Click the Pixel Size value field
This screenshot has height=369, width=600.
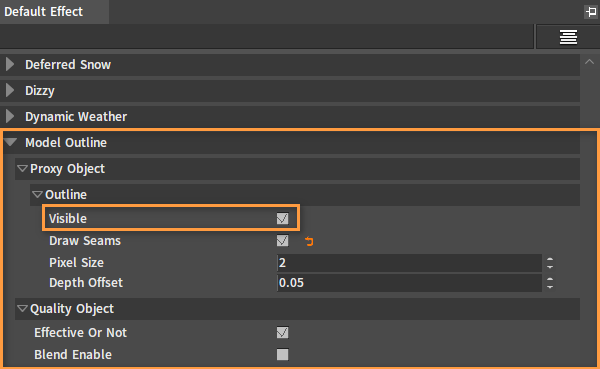[409, 263]
